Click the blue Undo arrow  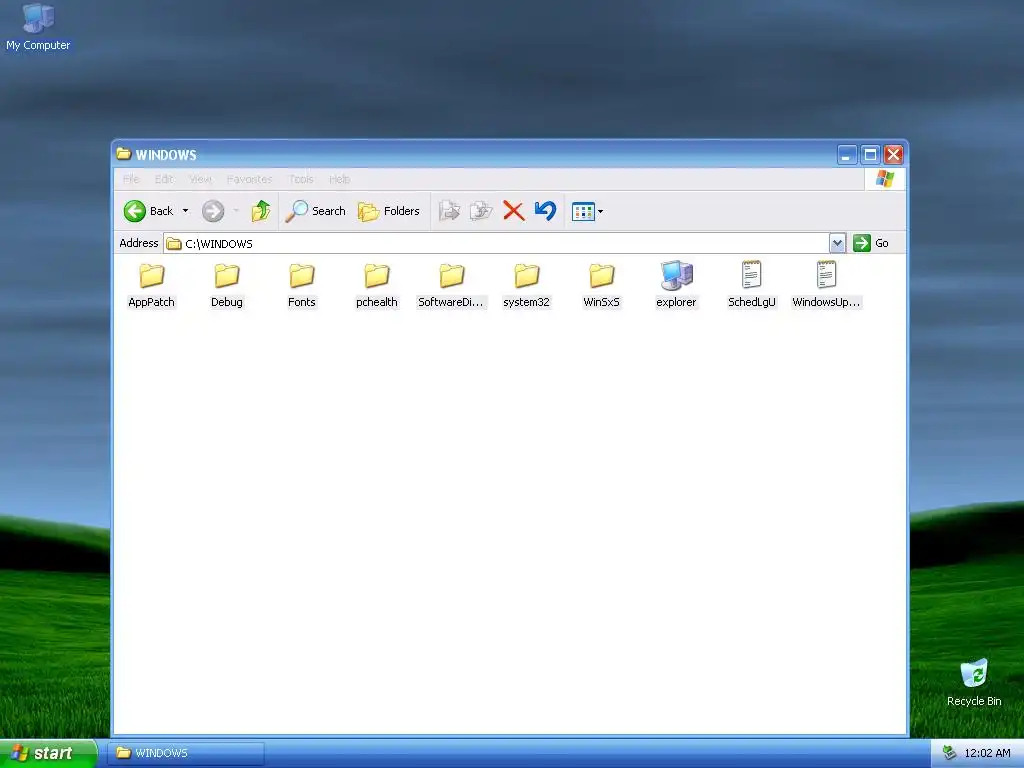pos(545,211)
